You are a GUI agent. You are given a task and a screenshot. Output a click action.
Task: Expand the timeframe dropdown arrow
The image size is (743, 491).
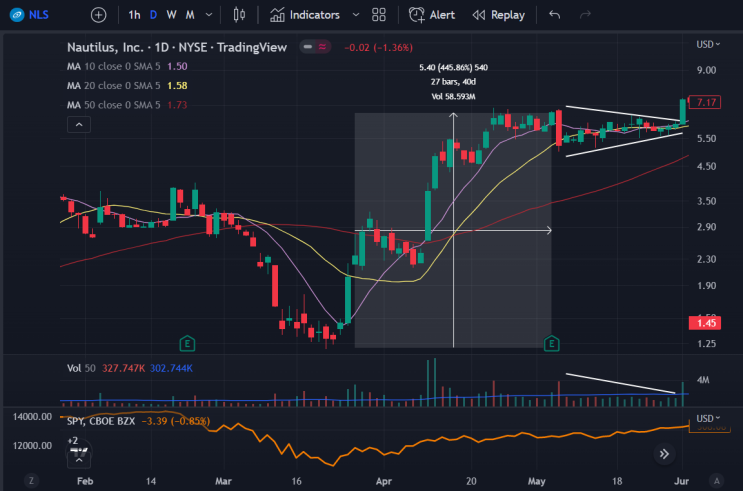(x=208, y=15)
